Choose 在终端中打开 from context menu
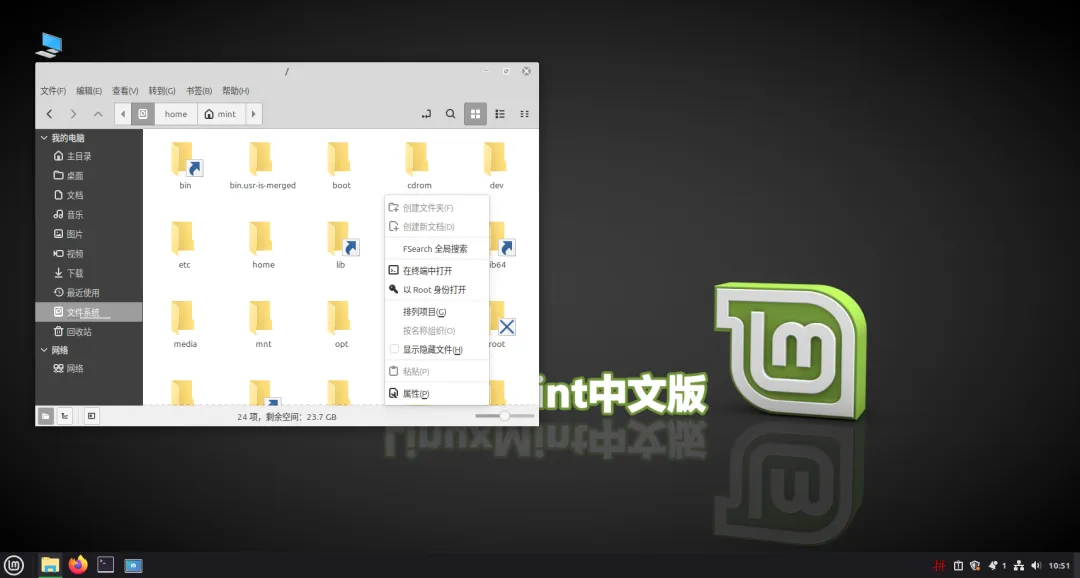This screenshot has height=578, width=1080. [437, 271]
